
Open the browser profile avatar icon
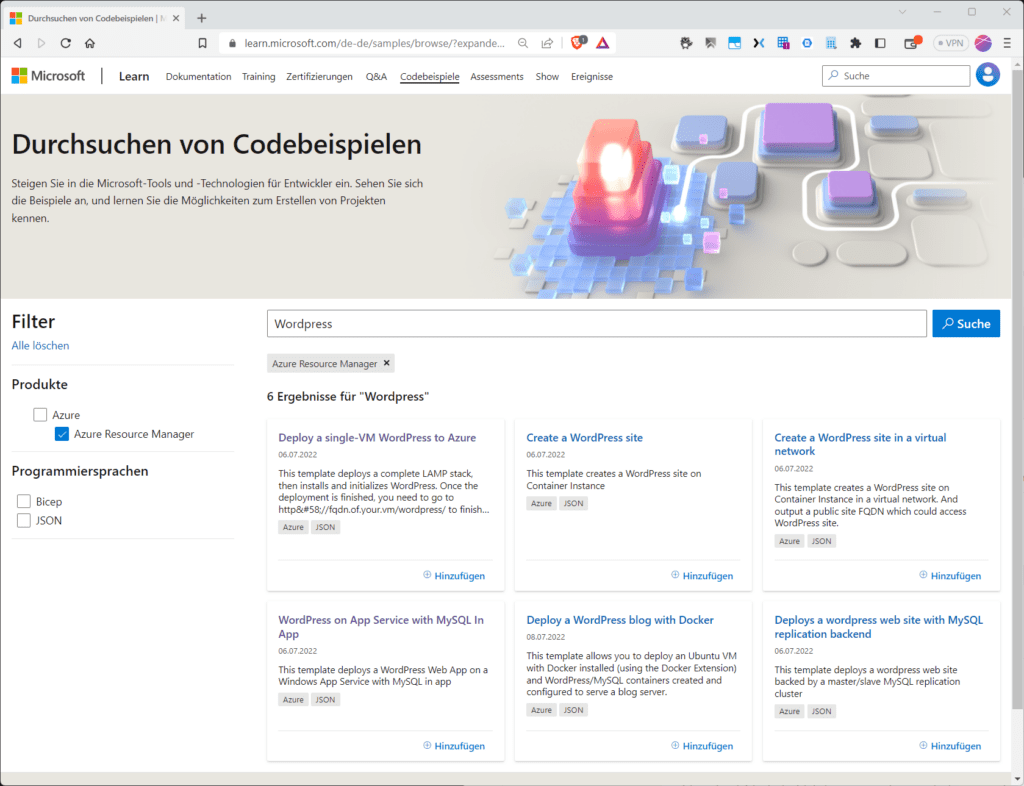pos(983,43)
